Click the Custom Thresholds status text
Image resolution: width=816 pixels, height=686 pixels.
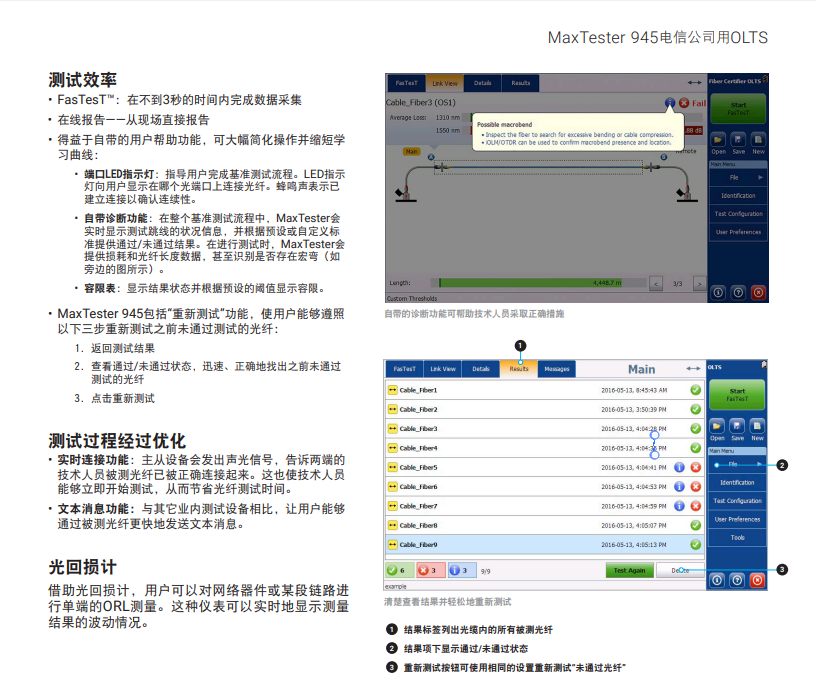[x=412, y=299]
